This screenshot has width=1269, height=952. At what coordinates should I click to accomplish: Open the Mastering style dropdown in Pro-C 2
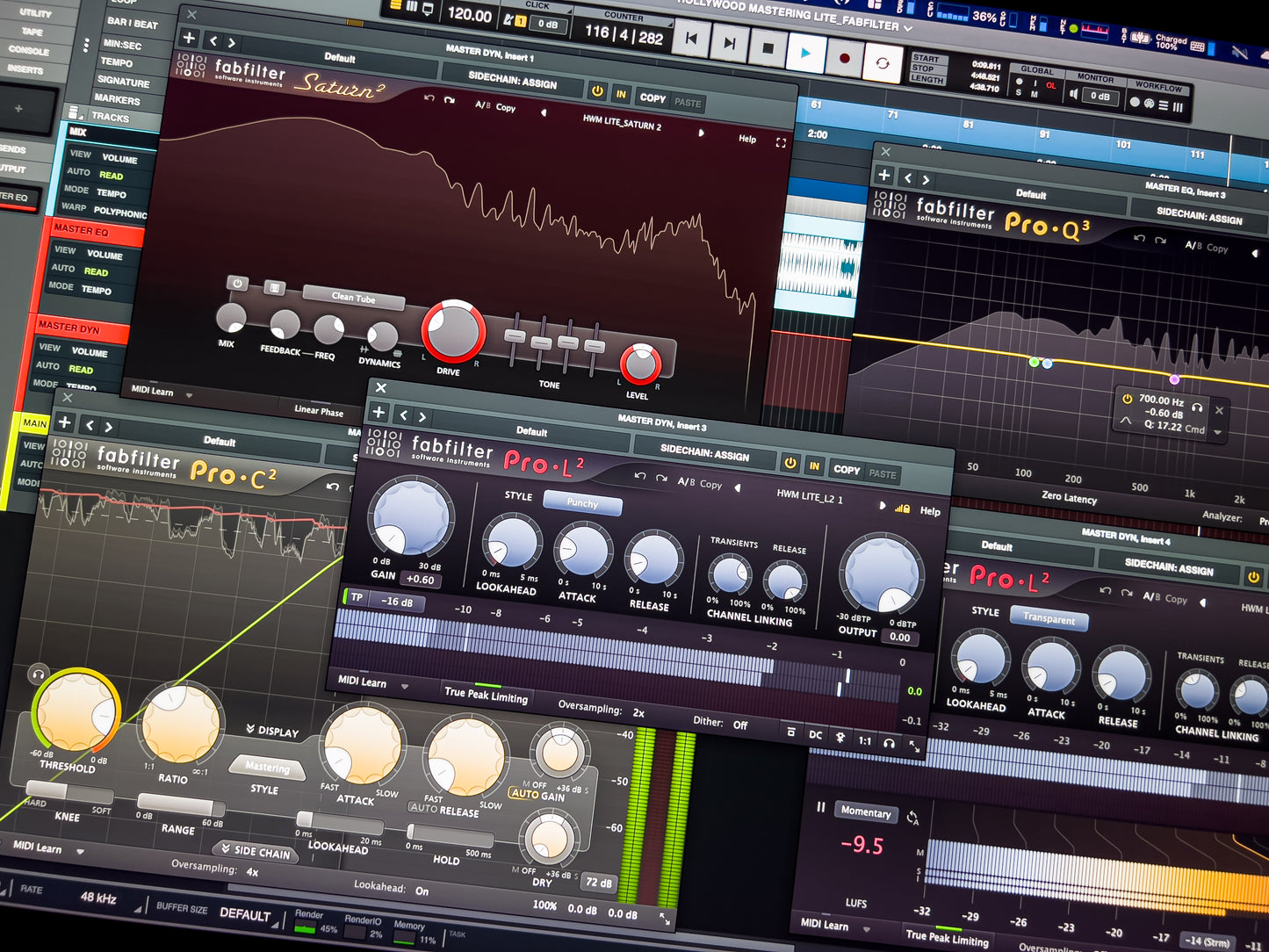(267, 768)
